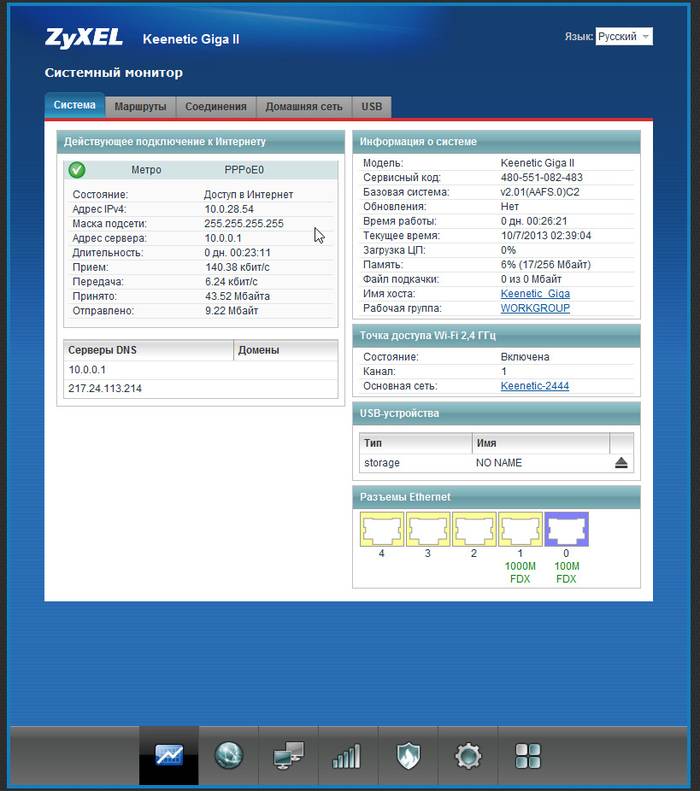The height and width of the screenshot is (791, 700).
Task: Click firmware version v2.01(AAFS.0)C2
Action: 540,192
